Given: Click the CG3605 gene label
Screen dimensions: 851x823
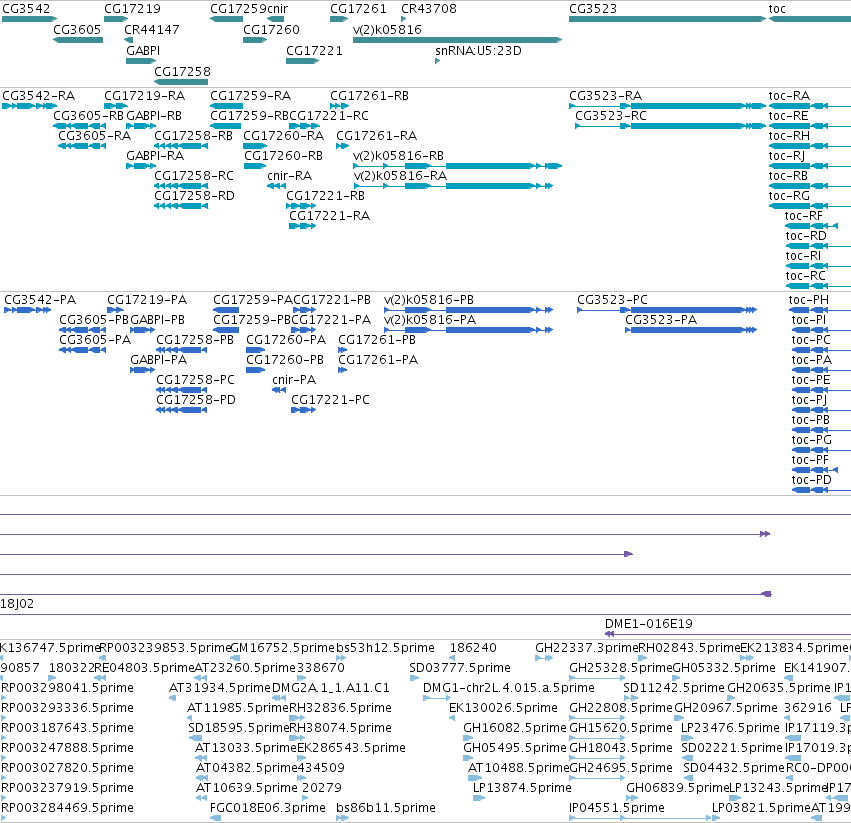Looking at the screenshot, I should (x=77, y=30).
